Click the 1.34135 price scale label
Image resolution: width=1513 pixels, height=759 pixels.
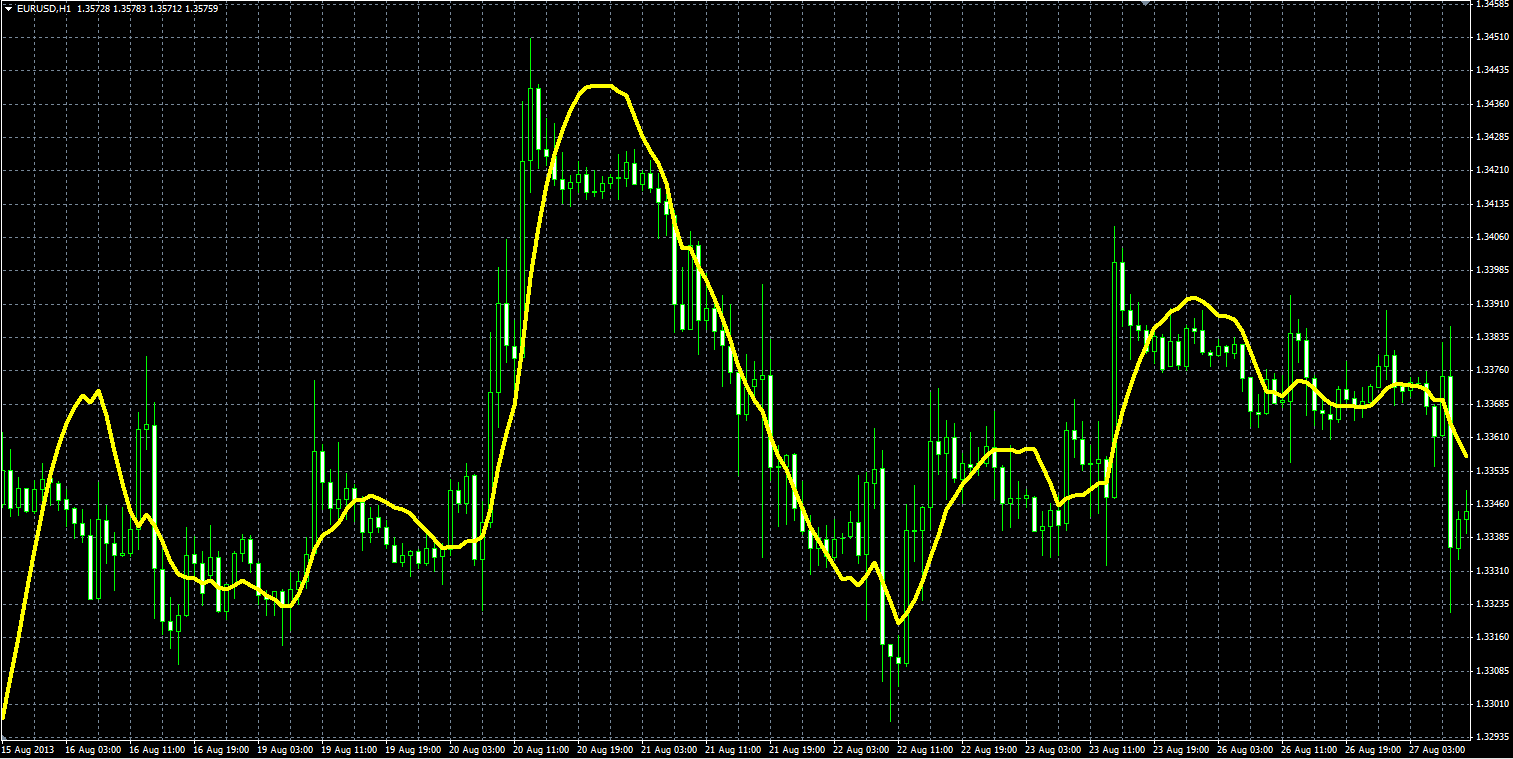click(1492, 204)
